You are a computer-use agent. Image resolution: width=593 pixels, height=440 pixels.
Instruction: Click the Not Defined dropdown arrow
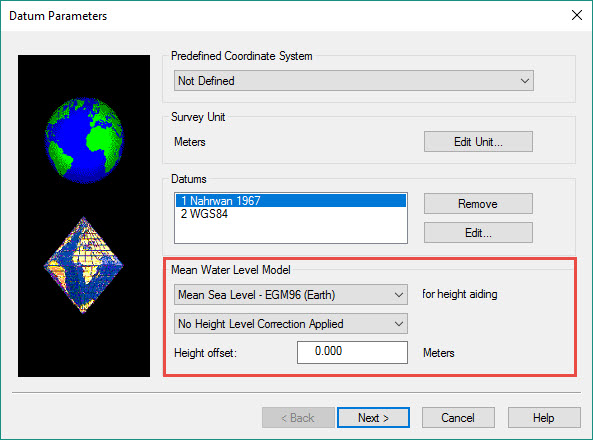click(x=524, y=81)
